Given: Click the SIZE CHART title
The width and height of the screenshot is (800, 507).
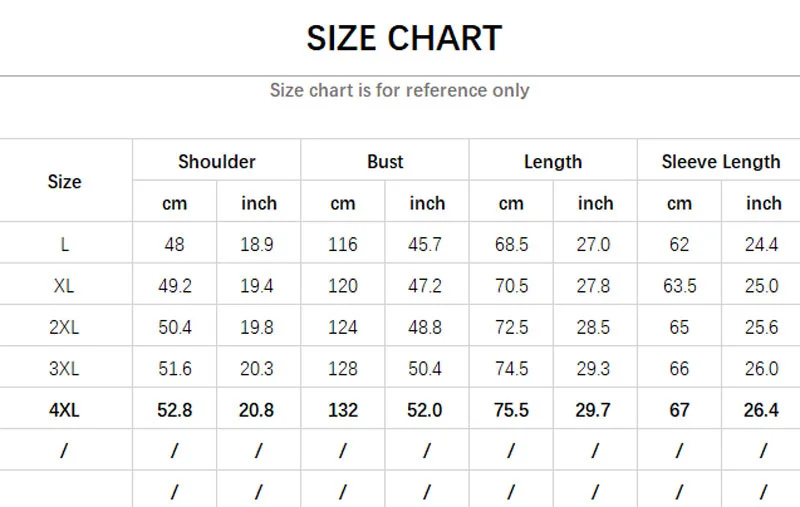Looking at the screenshot, I should pyautogui.click(x=403, y=38).
